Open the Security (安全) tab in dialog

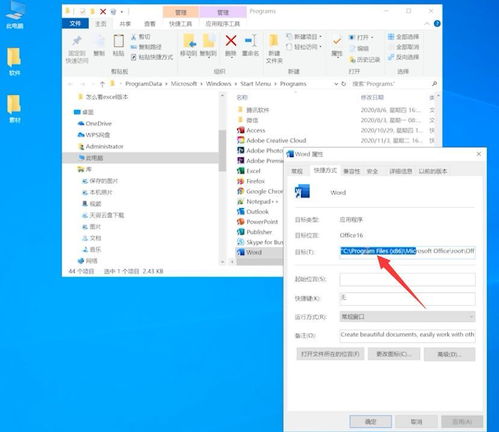(x=372, y=171)
